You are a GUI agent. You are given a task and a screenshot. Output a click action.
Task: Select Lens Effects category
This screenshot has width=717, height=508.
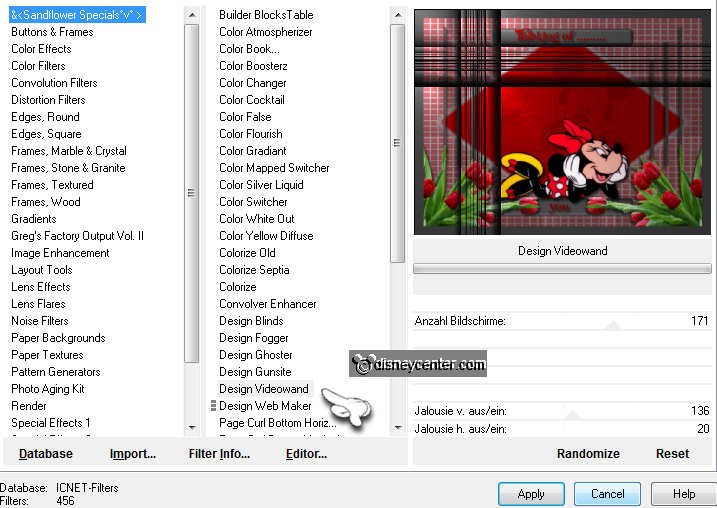[x=41, y=287]
